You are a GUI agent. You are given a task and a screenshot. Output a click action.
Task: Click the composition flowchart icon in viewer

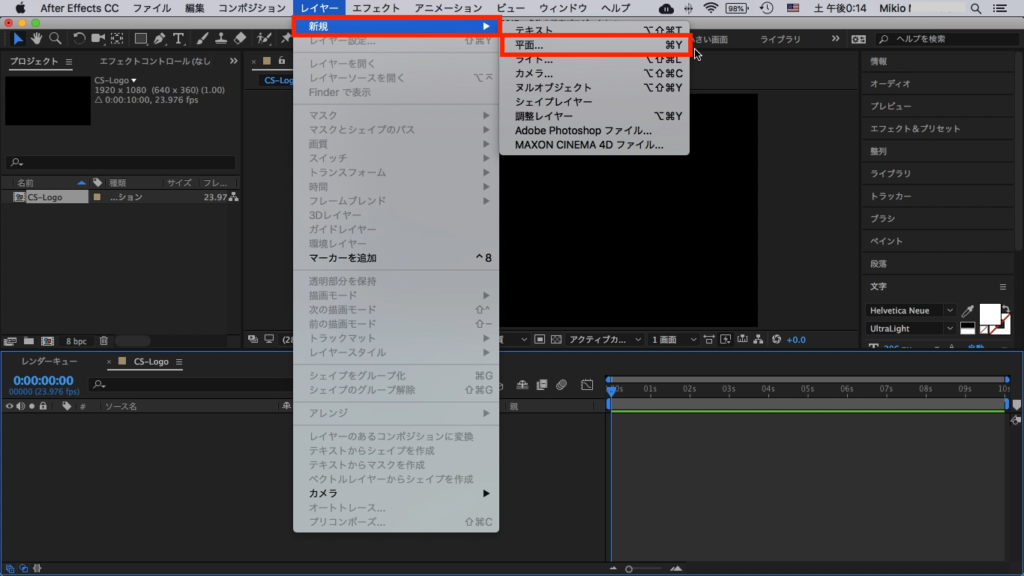pyautogui.click(x=758, y=340)
